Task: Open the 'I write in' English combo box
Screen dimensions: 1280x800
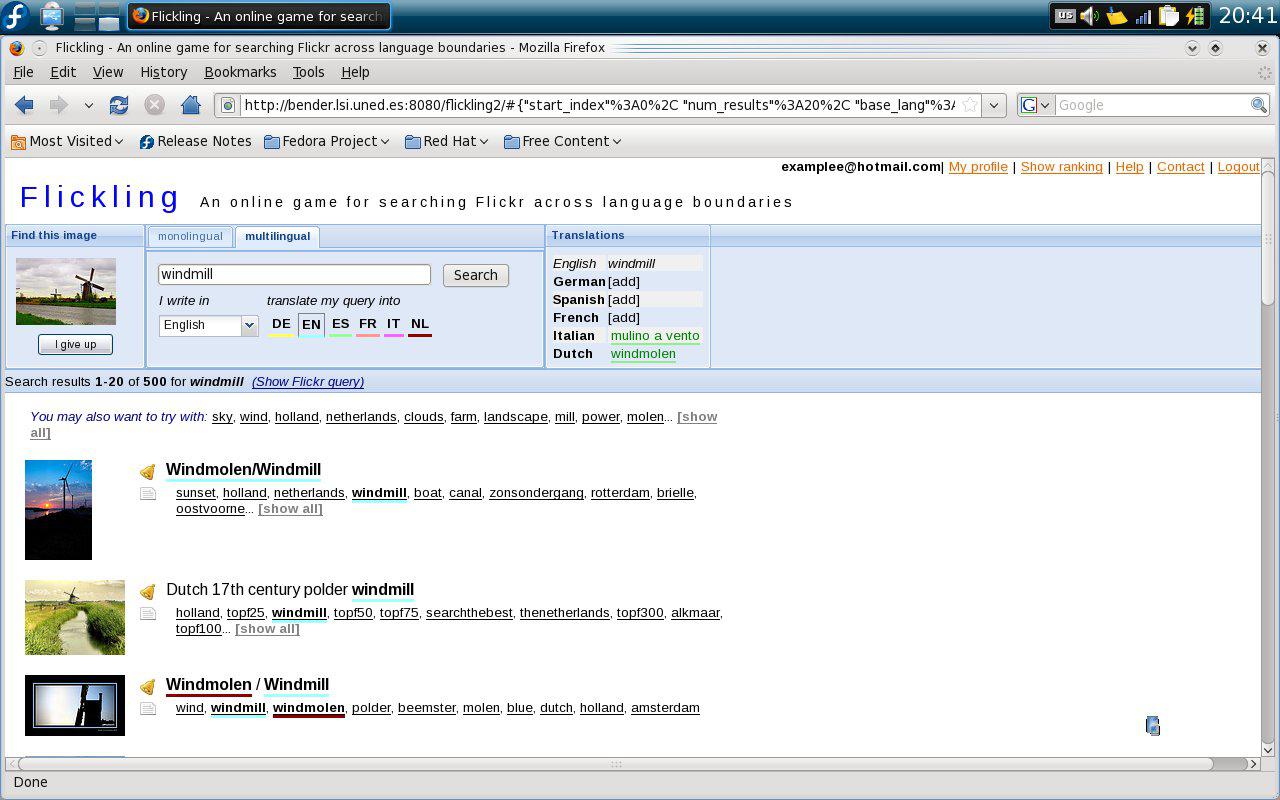Action: pos(209,325)
